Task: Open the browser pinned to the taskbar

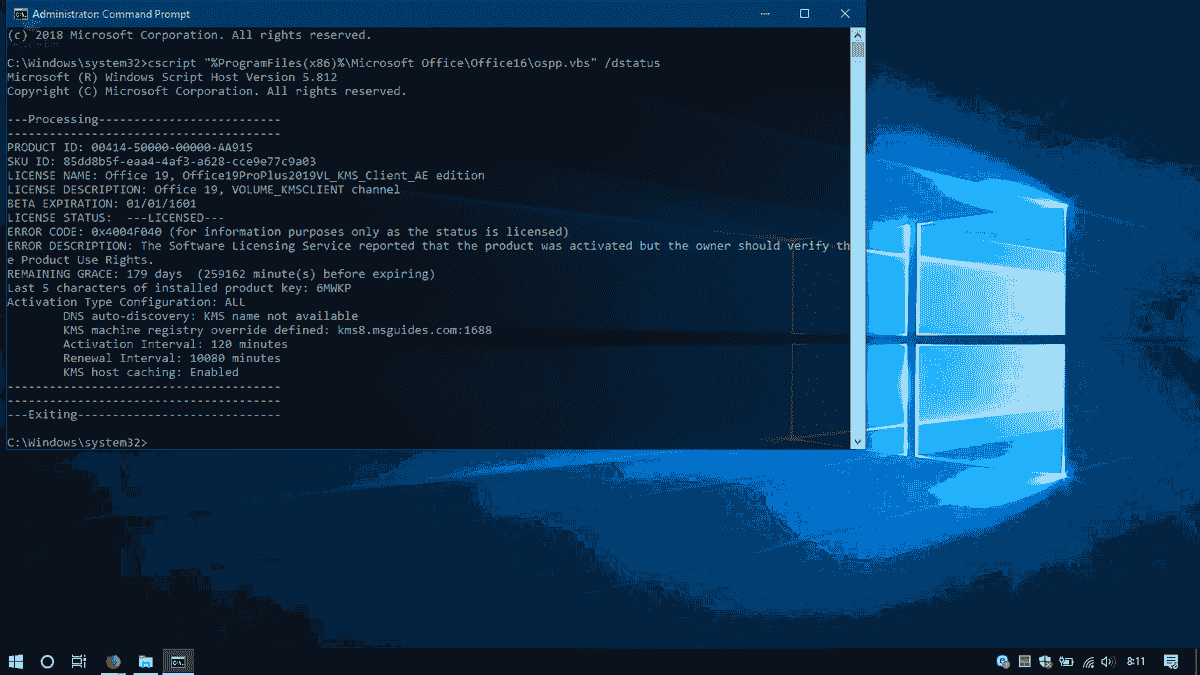Action: 112,661
